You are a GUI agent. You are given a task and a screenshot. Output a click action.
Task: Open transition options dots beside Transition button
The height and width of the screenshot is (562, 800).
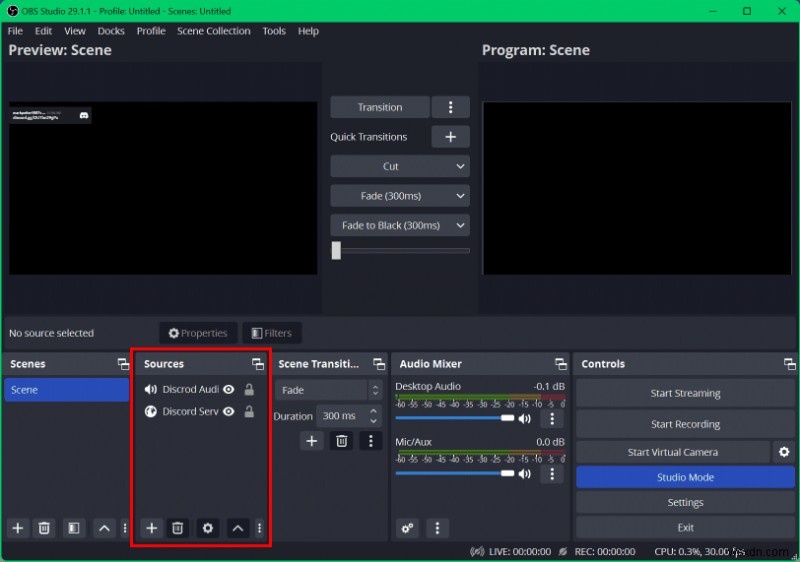click(x=450, y=107)
